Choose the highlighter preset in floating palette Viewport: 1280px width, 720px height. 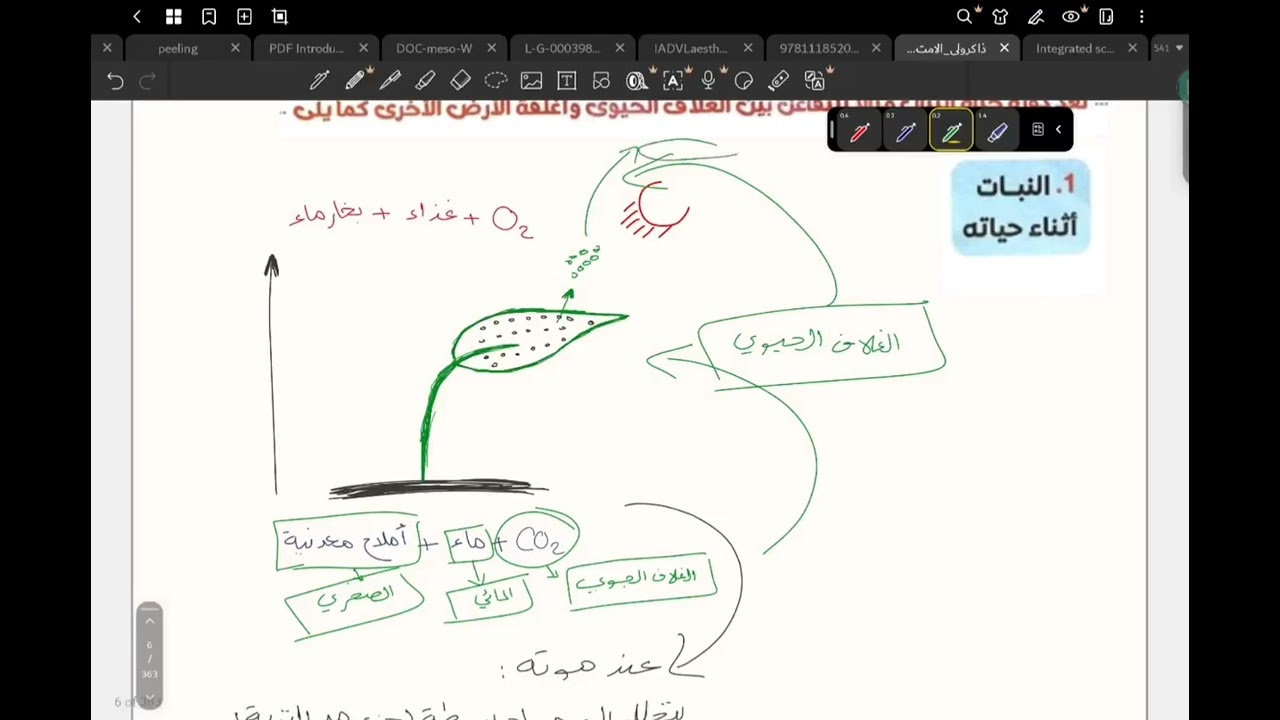tap(997, 130)
